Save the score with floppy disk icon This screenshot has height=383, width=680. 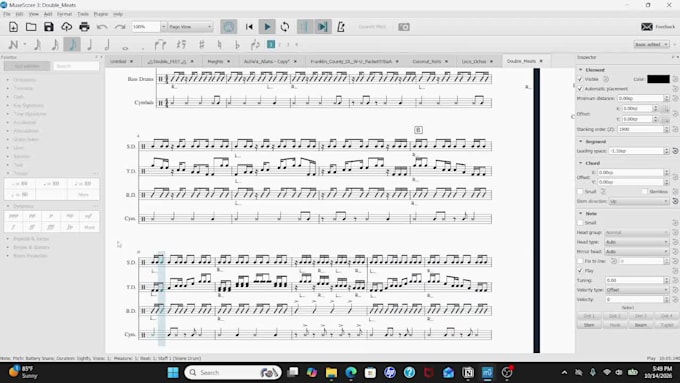point(49,27)
